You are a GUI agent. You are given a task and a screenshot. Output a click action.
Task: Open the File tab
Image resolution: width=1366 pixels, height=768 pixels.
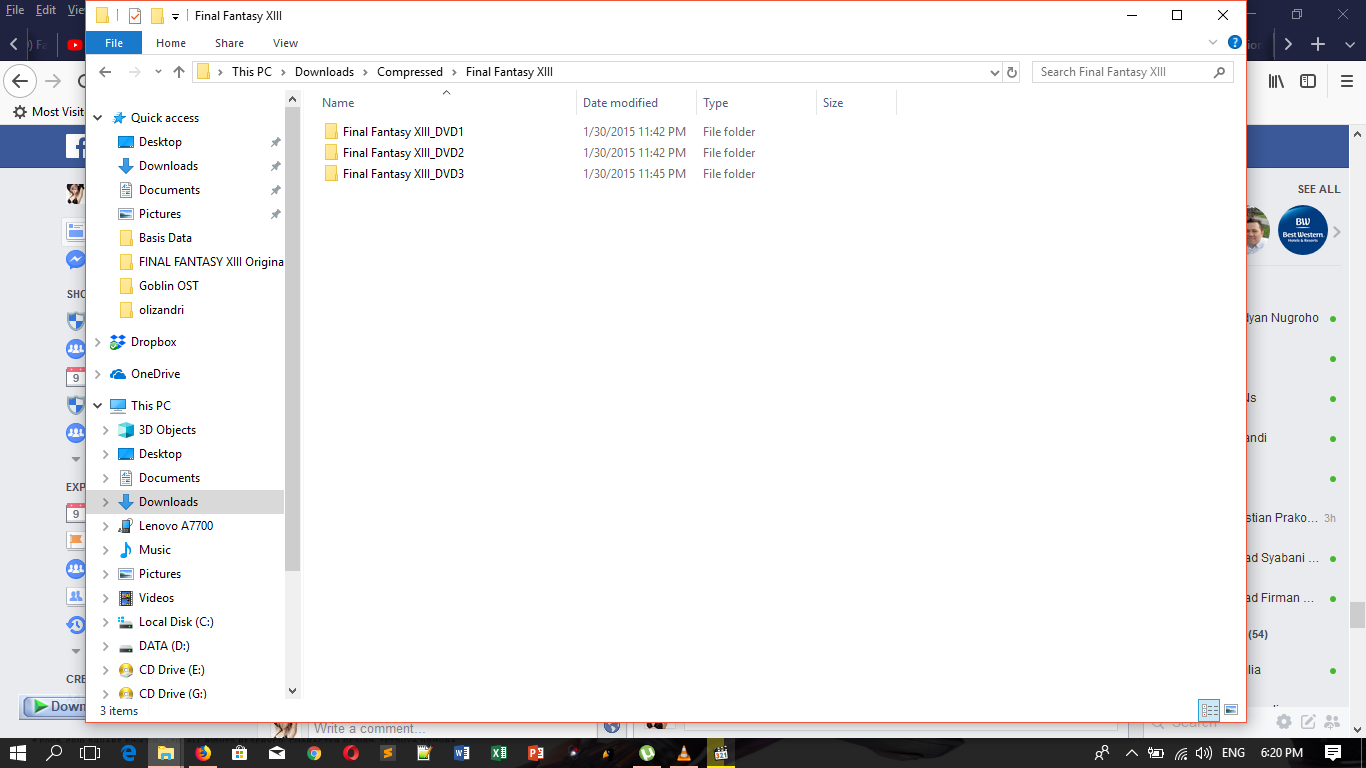click(114, 43)
